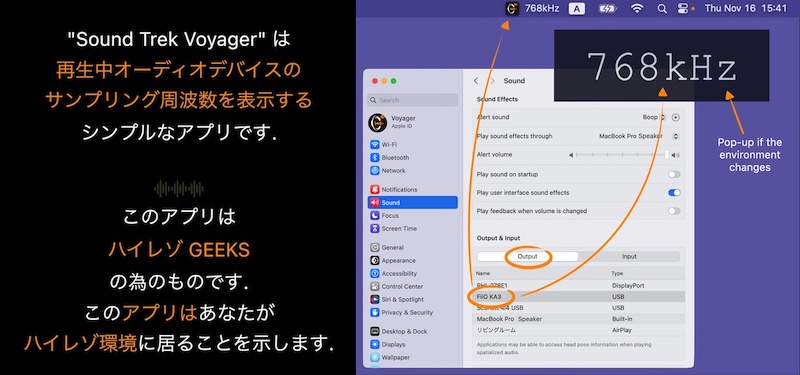Open the input source 'A' menu

point(577,9)
